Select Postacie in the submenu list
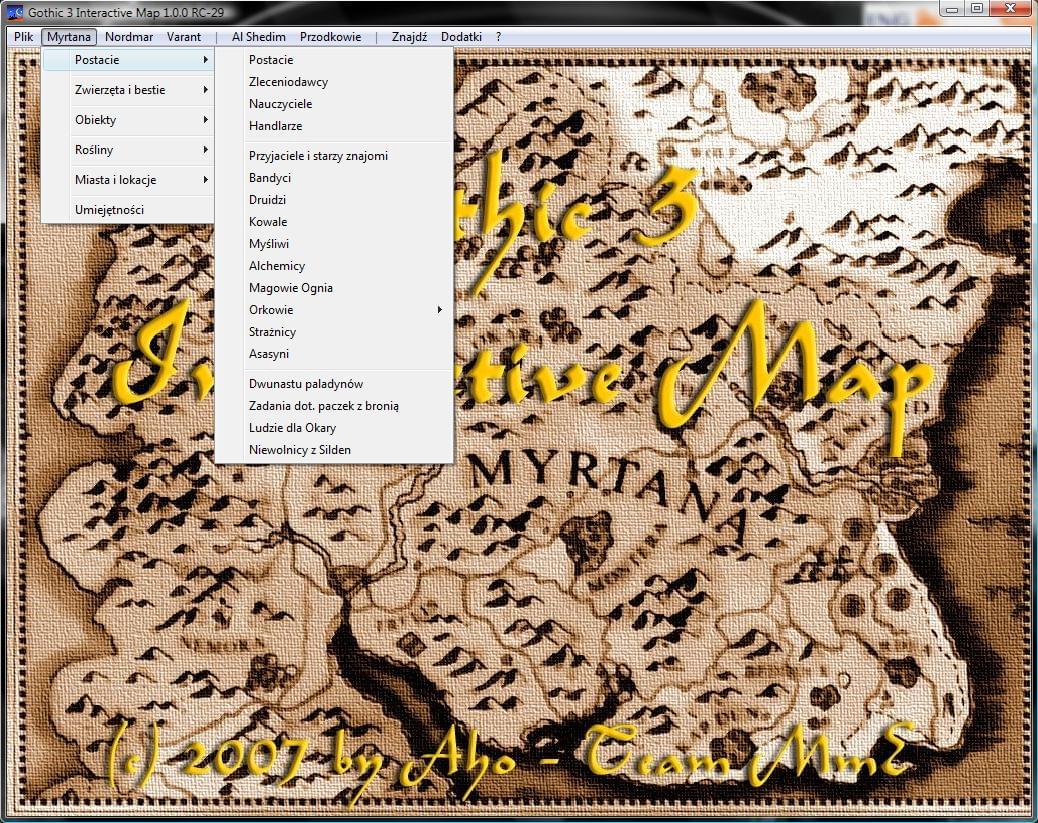This screenshot has width=1038, height=823. (334, 60)
